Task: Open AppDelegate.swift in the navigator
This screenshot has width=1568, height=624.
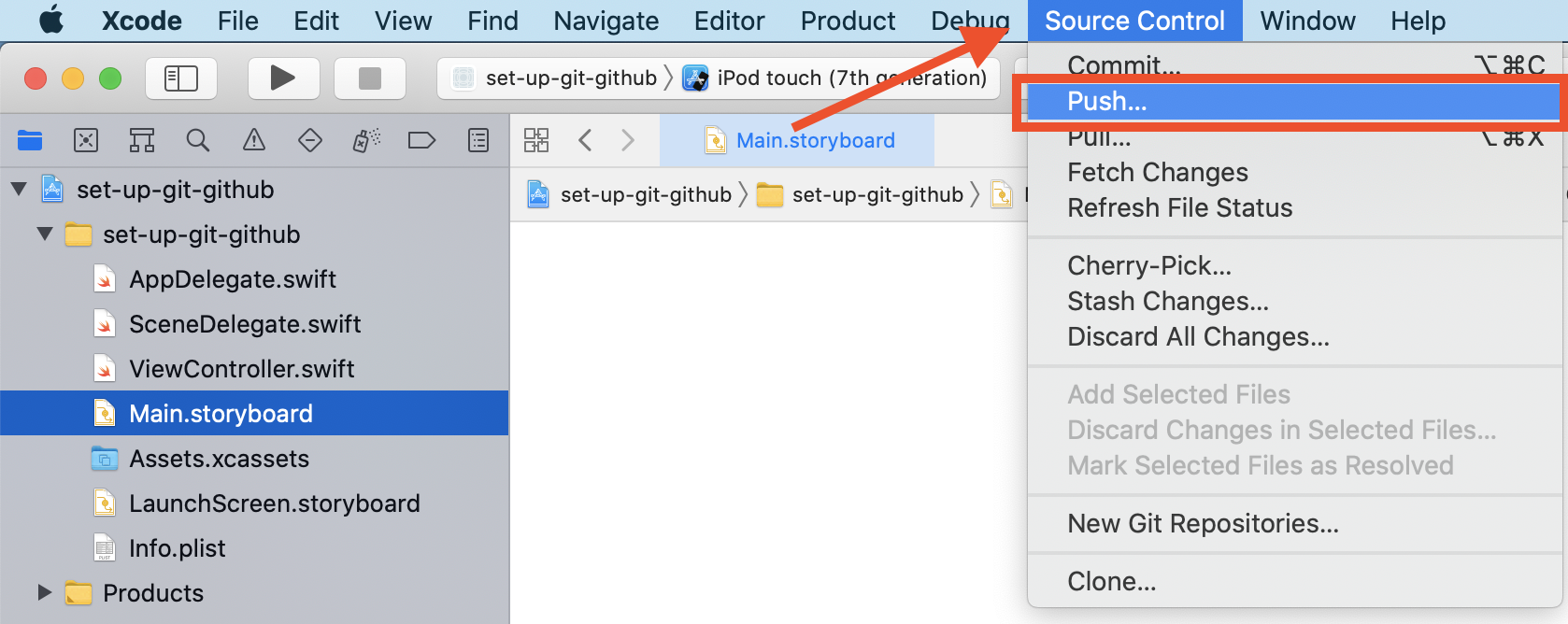Action: (234, 279)
